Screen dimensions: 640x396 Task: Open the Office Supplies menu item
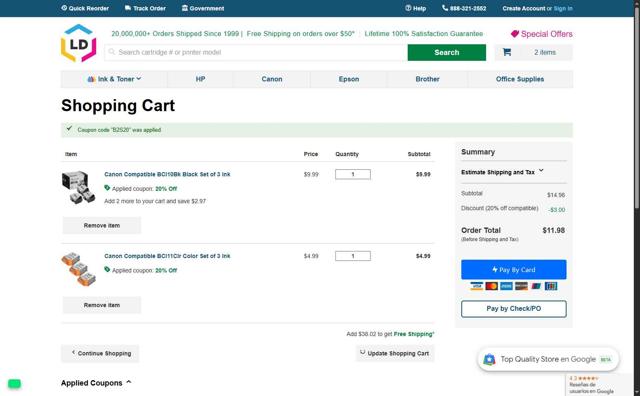coord(520,79)
